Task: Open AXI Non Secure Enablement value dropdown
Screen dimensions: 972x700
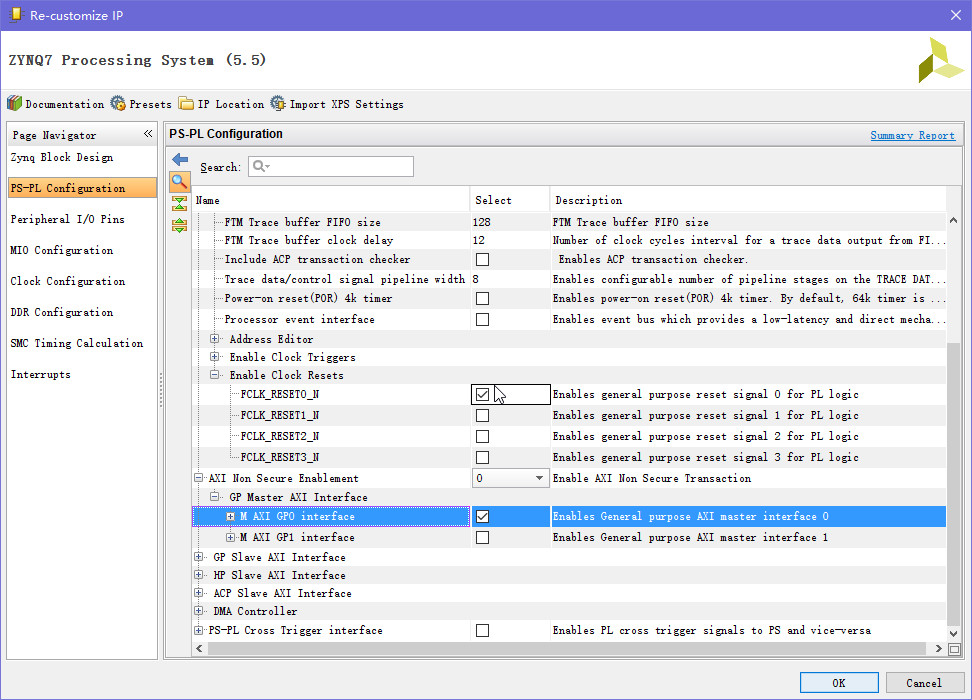Action: (x=539, y=478)
